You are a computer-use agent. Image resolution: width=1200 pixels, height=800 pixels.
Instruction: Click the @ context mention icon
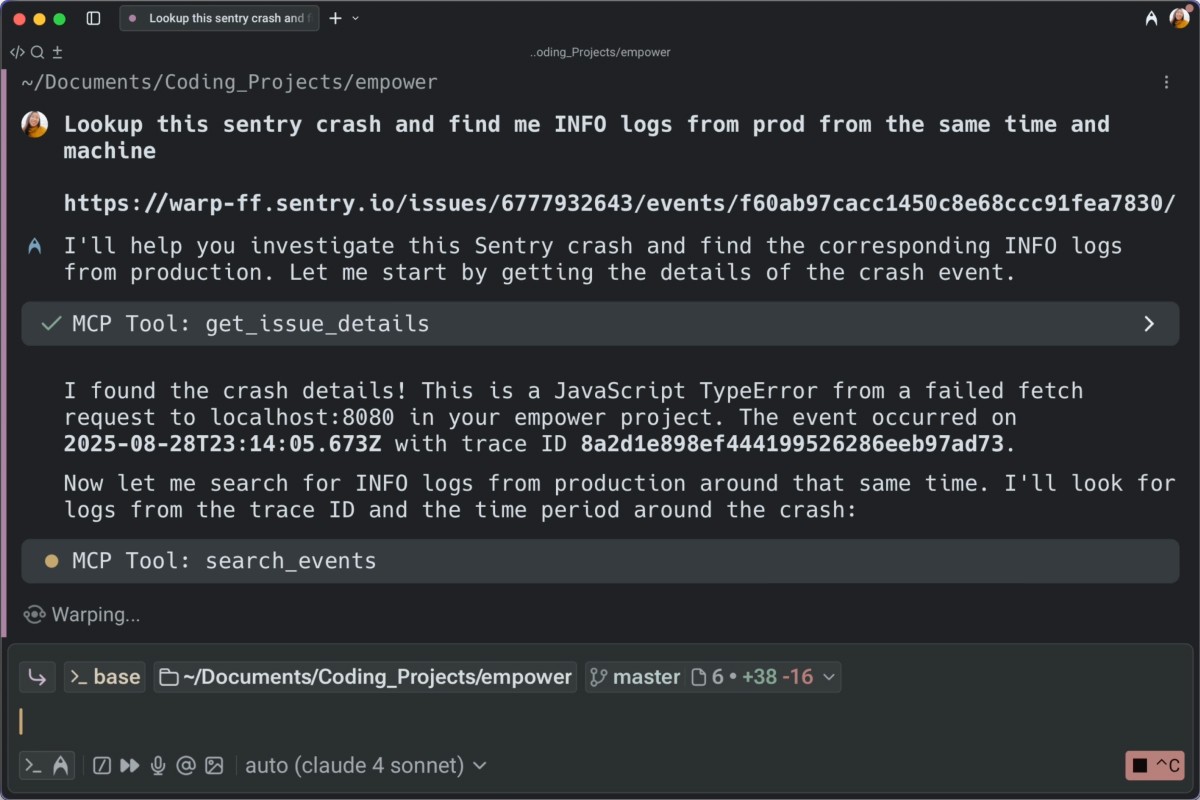185,766
